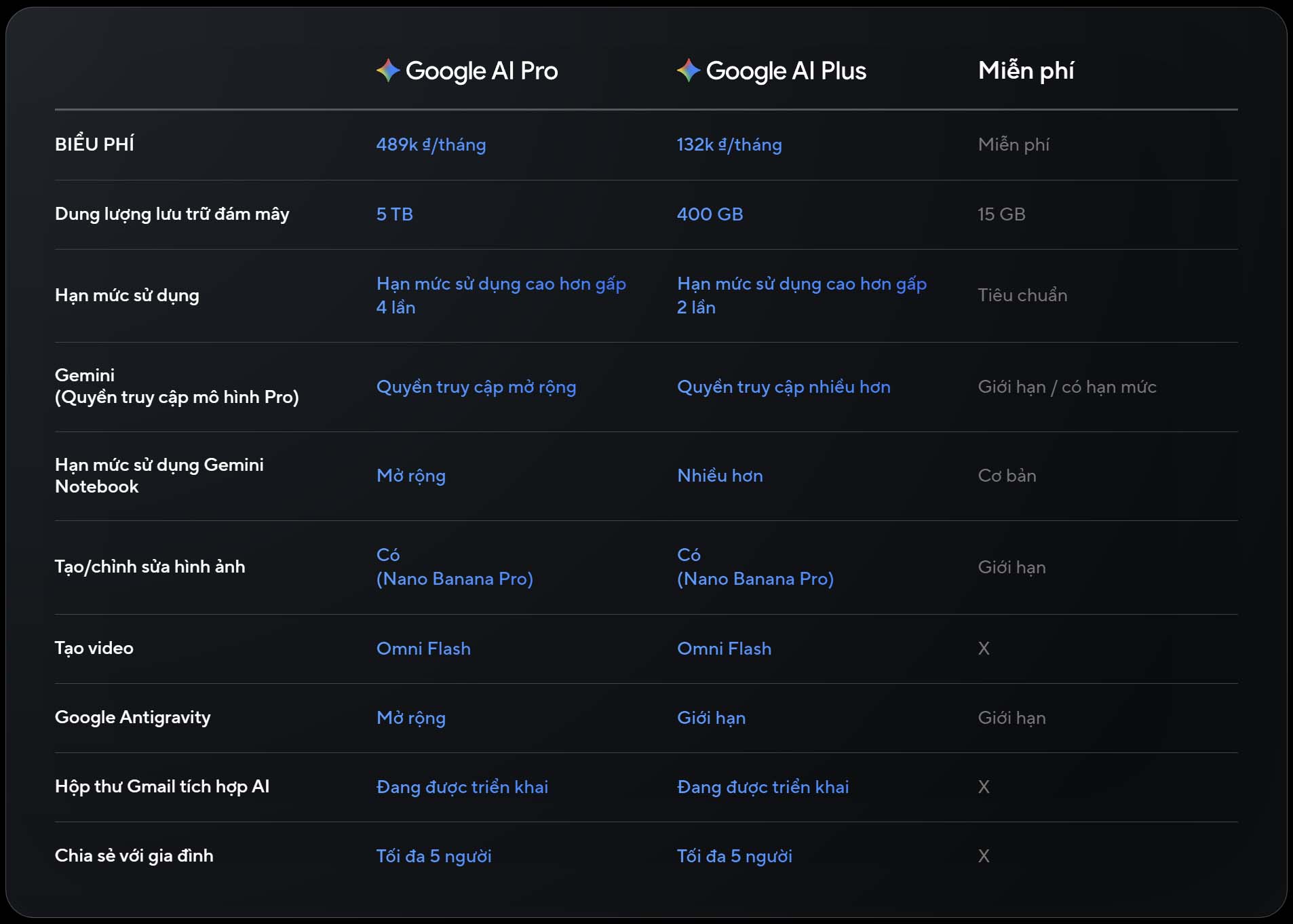Select 'Quyền truy cập mở rộng' cell
Viewport: 1293px width, 924px height.
pos(476,387)
